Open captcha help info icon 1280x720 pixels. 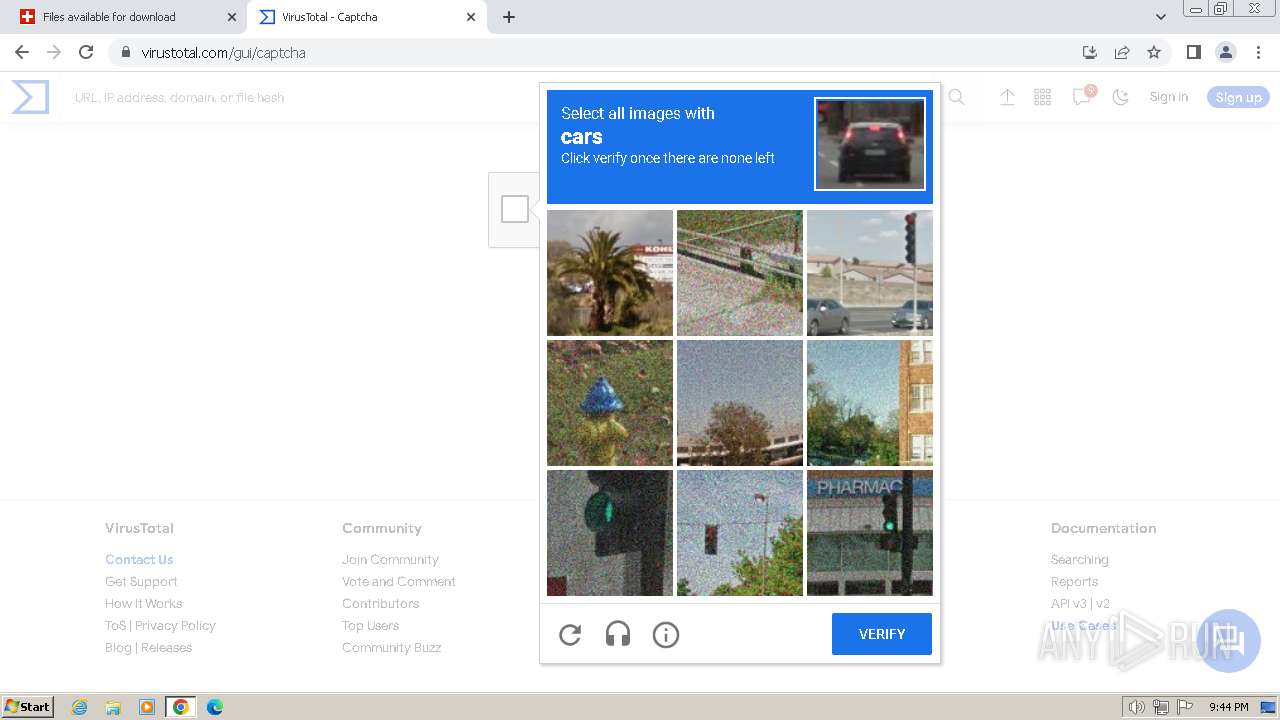coord(666,634)
